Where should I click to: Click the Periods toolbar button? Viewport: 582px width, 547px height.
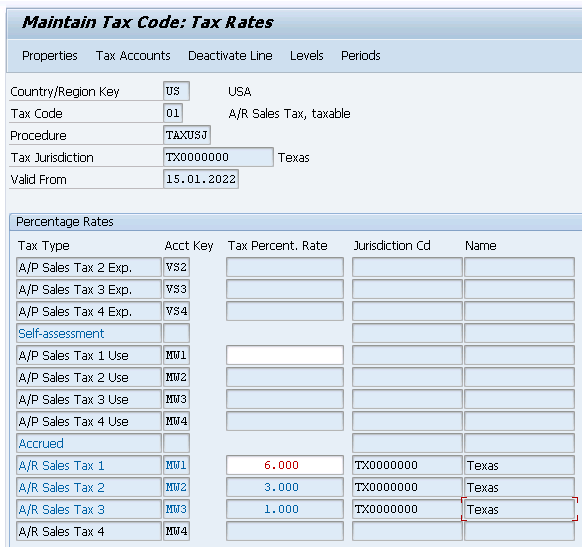361,56
